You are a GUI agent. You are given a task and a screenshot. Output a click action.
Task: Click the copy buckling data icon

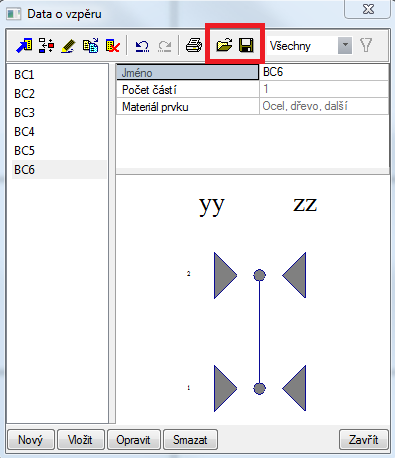(x=90, y=45)
